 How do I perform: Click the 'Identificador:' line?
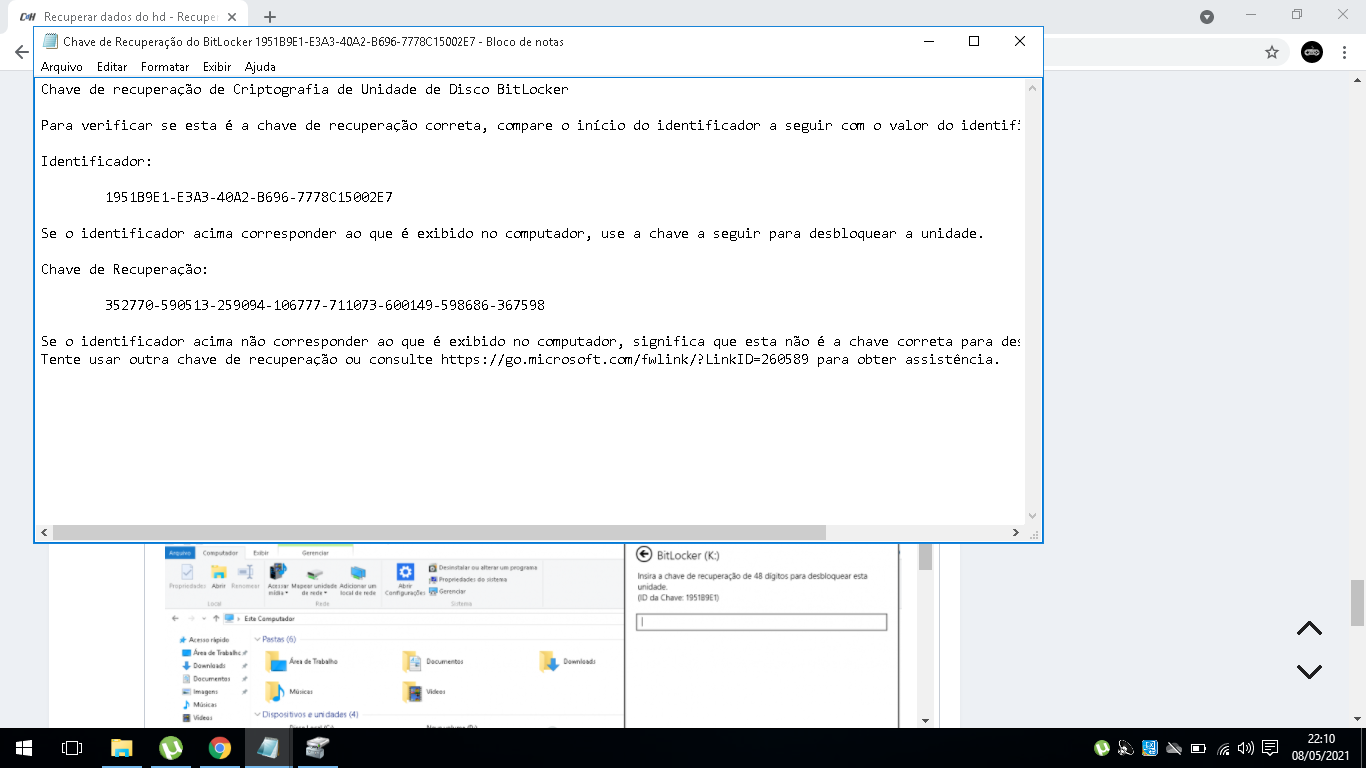click(x=97, y=161)
